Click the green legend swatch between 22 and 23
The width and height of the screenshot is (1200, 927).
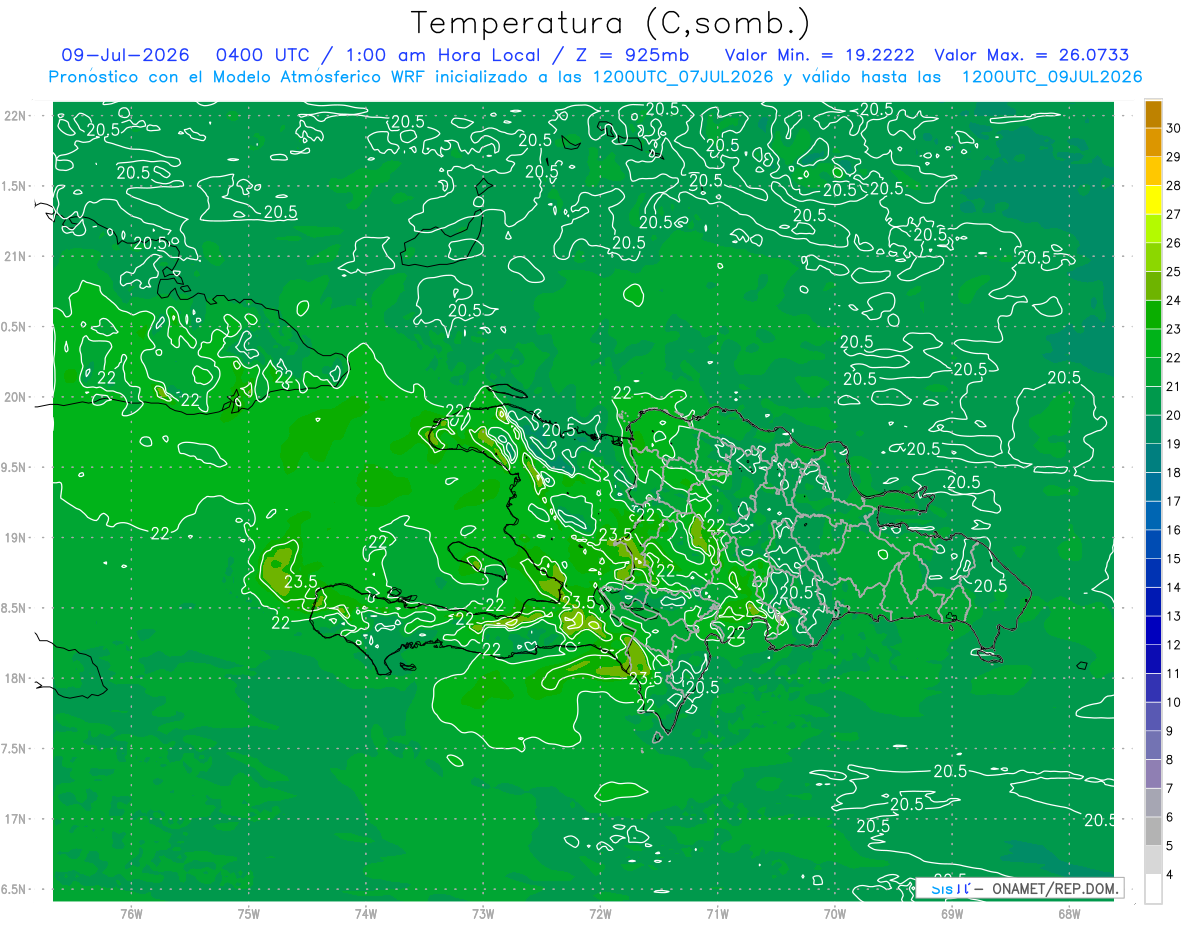click(1153, 344)
